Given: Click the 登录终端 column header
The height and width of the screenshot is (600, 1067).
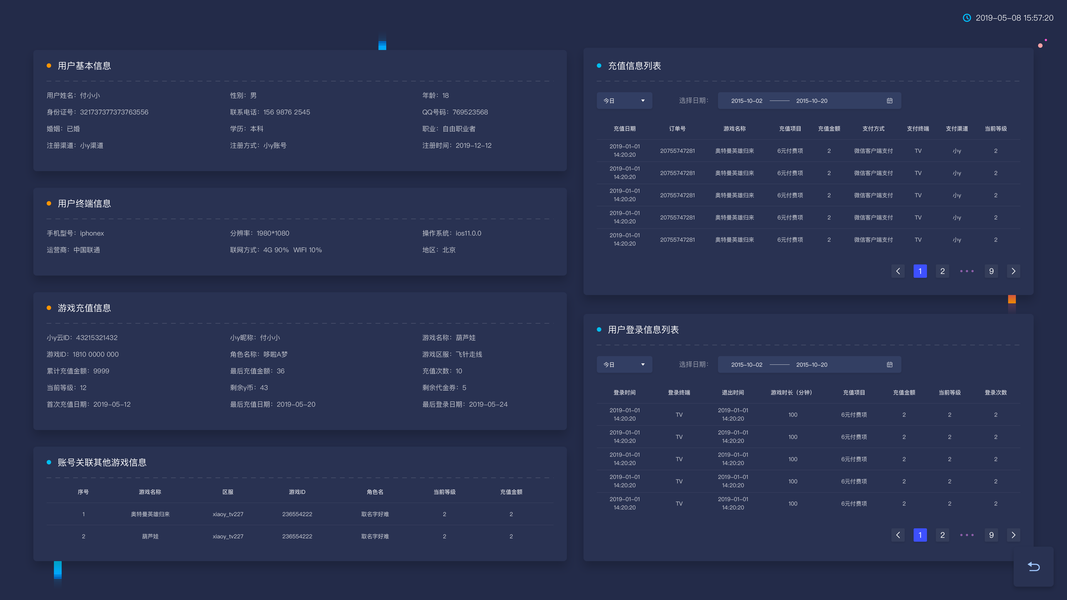Looking at the screenshot, I should pyautogui.click(x=679, y=393).
